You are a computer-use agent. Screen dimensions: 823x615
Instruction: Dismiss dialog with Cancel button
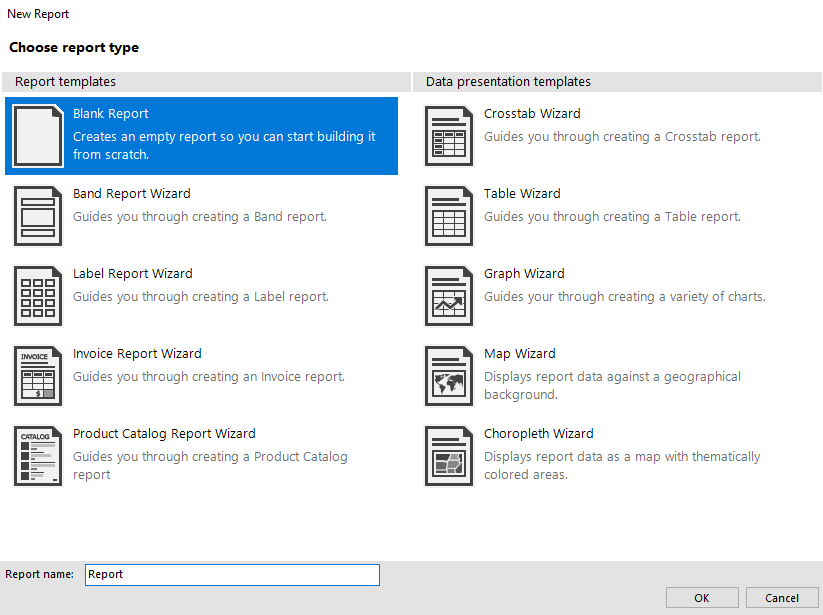coord(782,598)
